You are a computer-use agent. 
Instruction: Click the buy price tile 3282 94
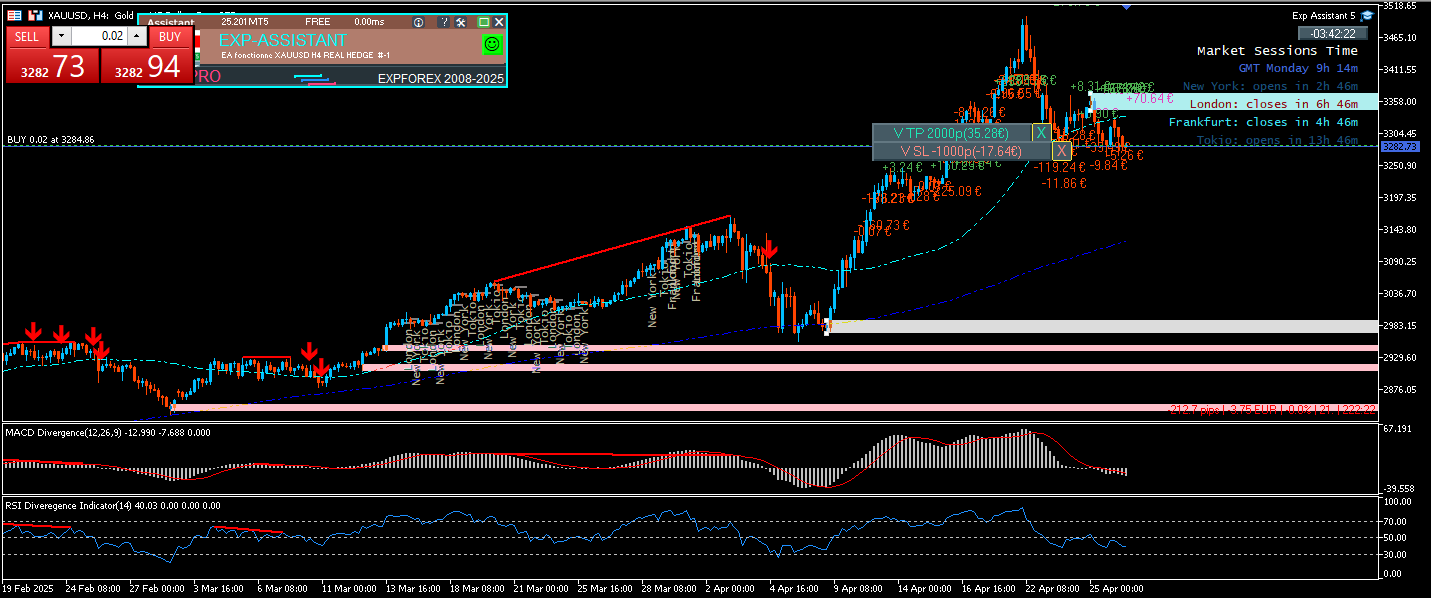147,66
